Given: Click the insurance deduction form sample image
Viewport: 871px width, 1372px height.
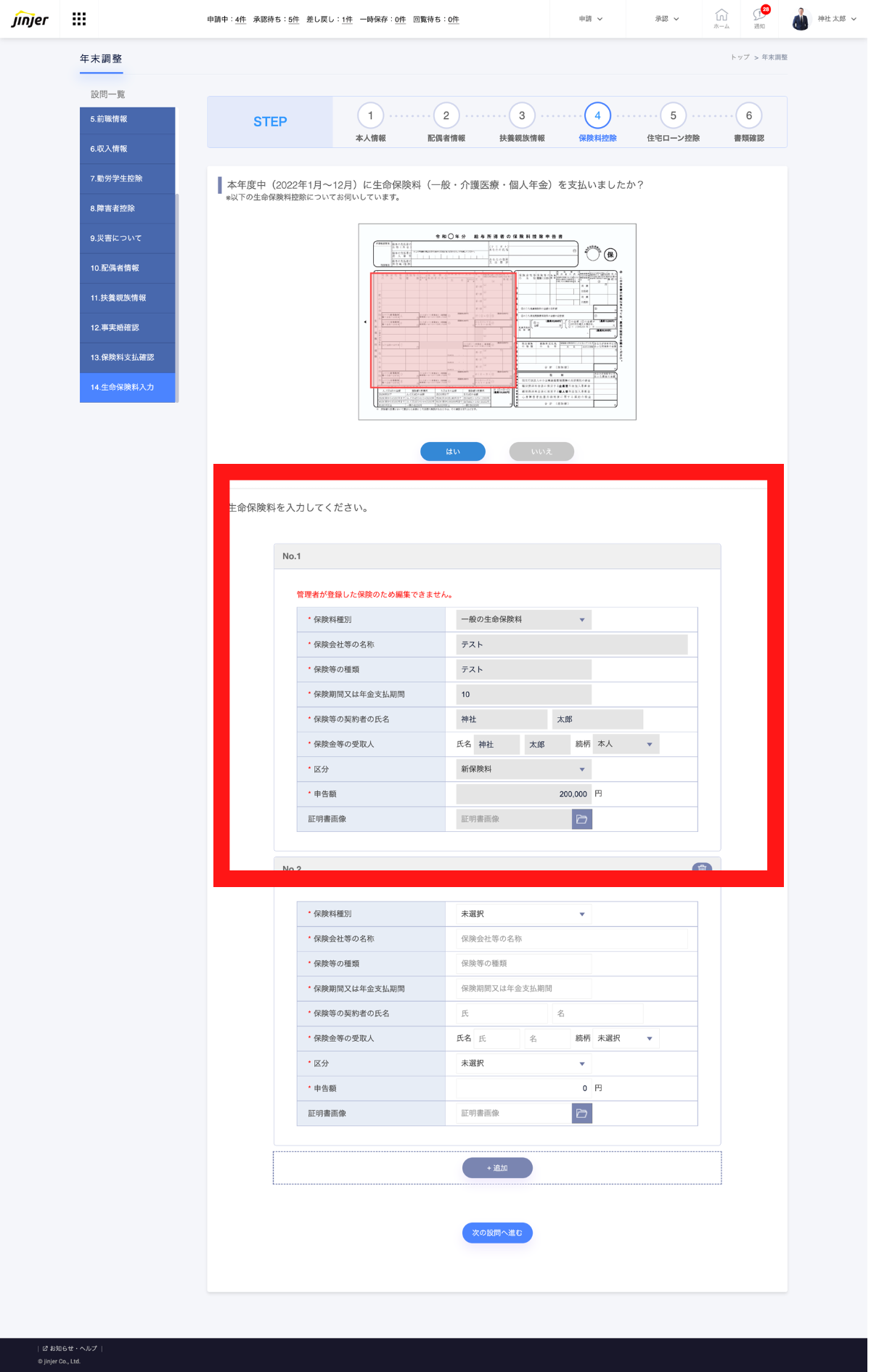Looking at the screenshot, I should point(497,322).
